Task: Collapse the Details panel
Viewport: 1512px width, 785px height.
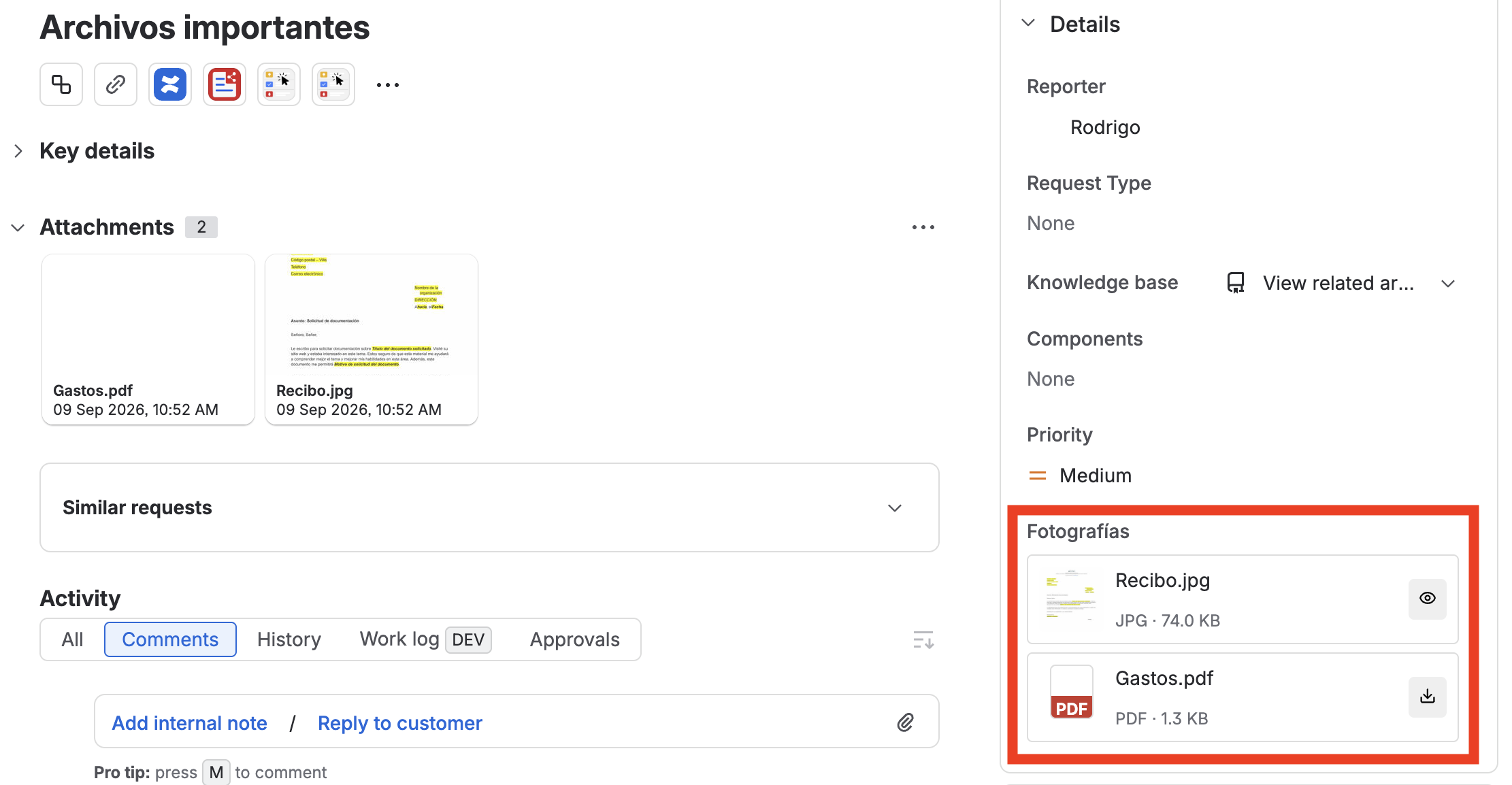Action: point(1028,24)
